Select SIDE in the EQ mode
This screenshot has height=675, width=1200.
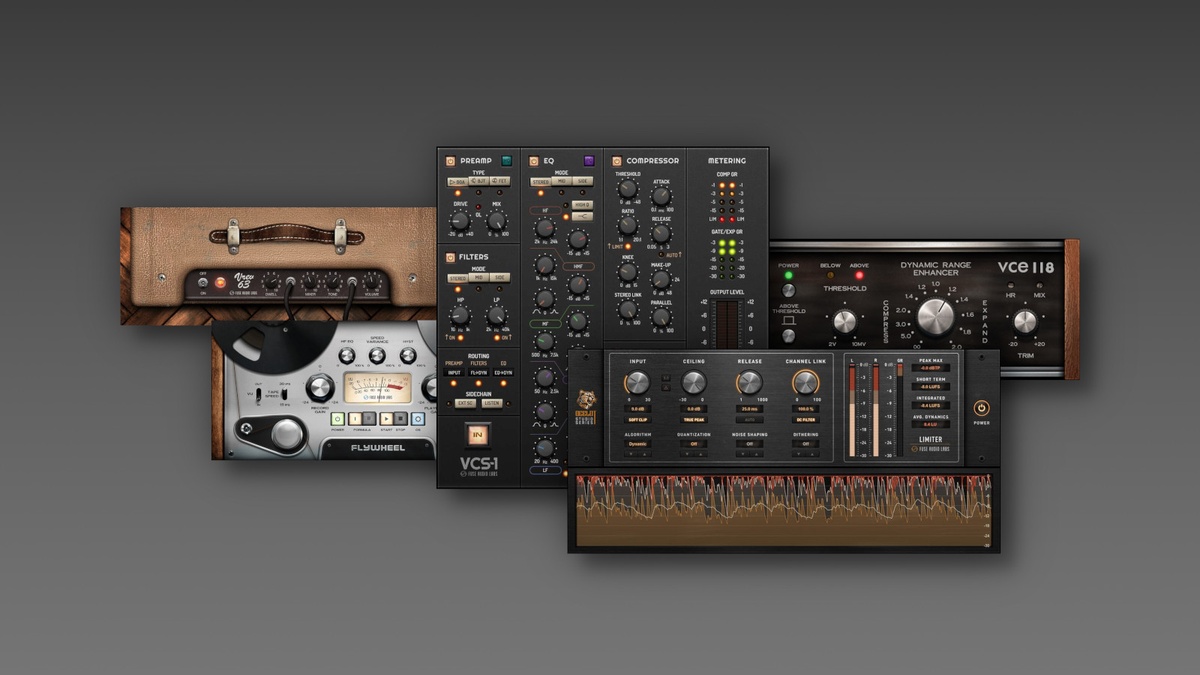coord(583,182)
